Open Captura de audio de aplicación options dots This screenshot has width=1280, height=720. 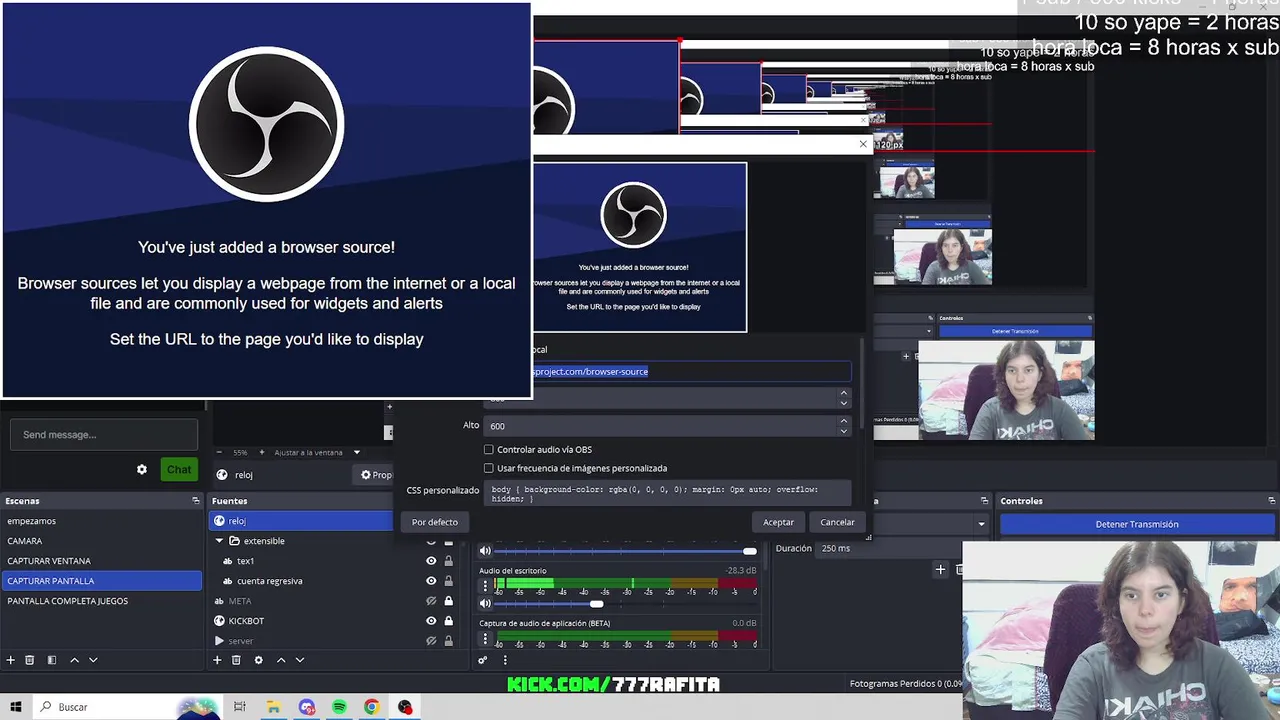coord(486,638)
